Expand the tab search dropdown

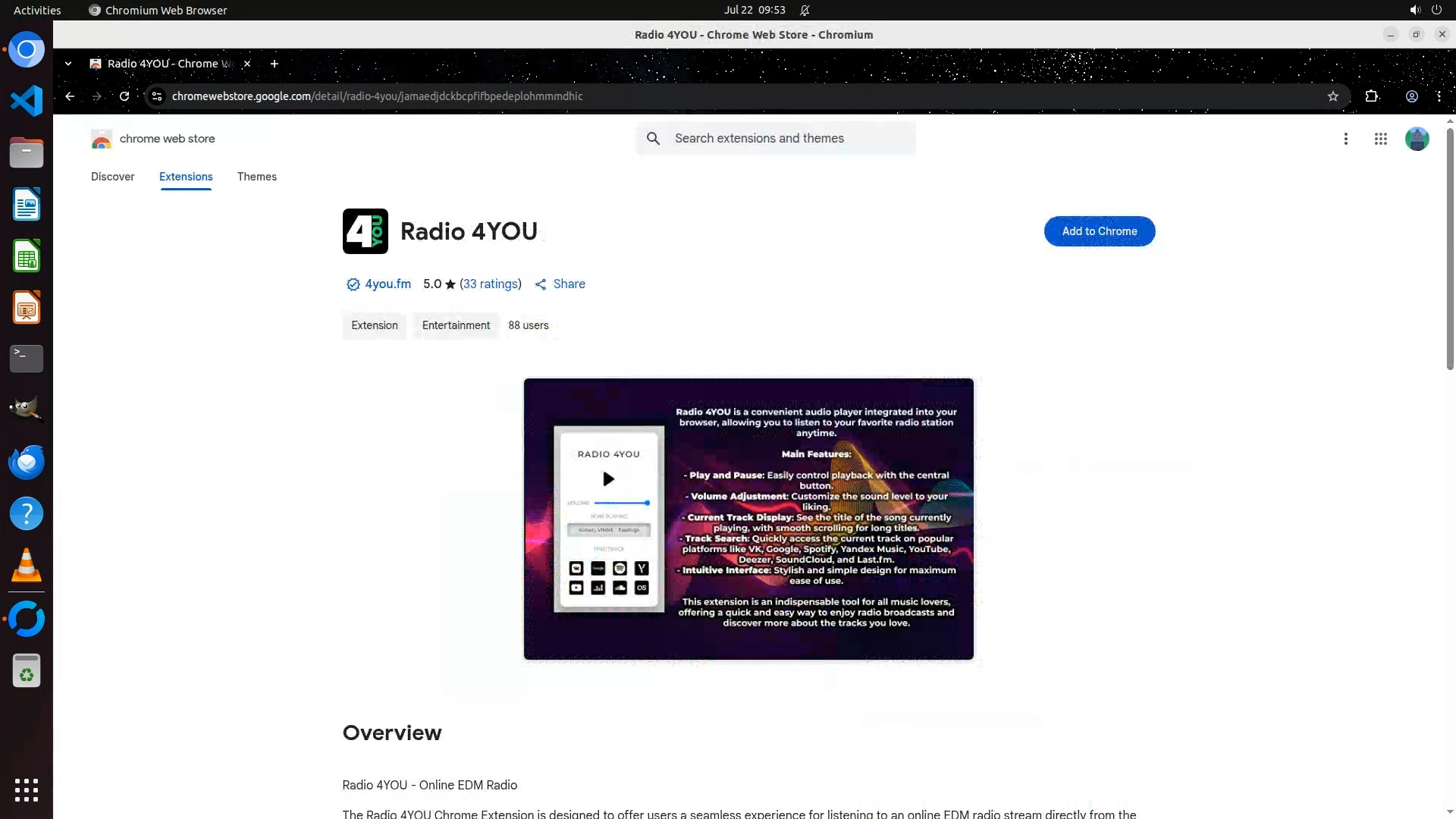[68, 64]
